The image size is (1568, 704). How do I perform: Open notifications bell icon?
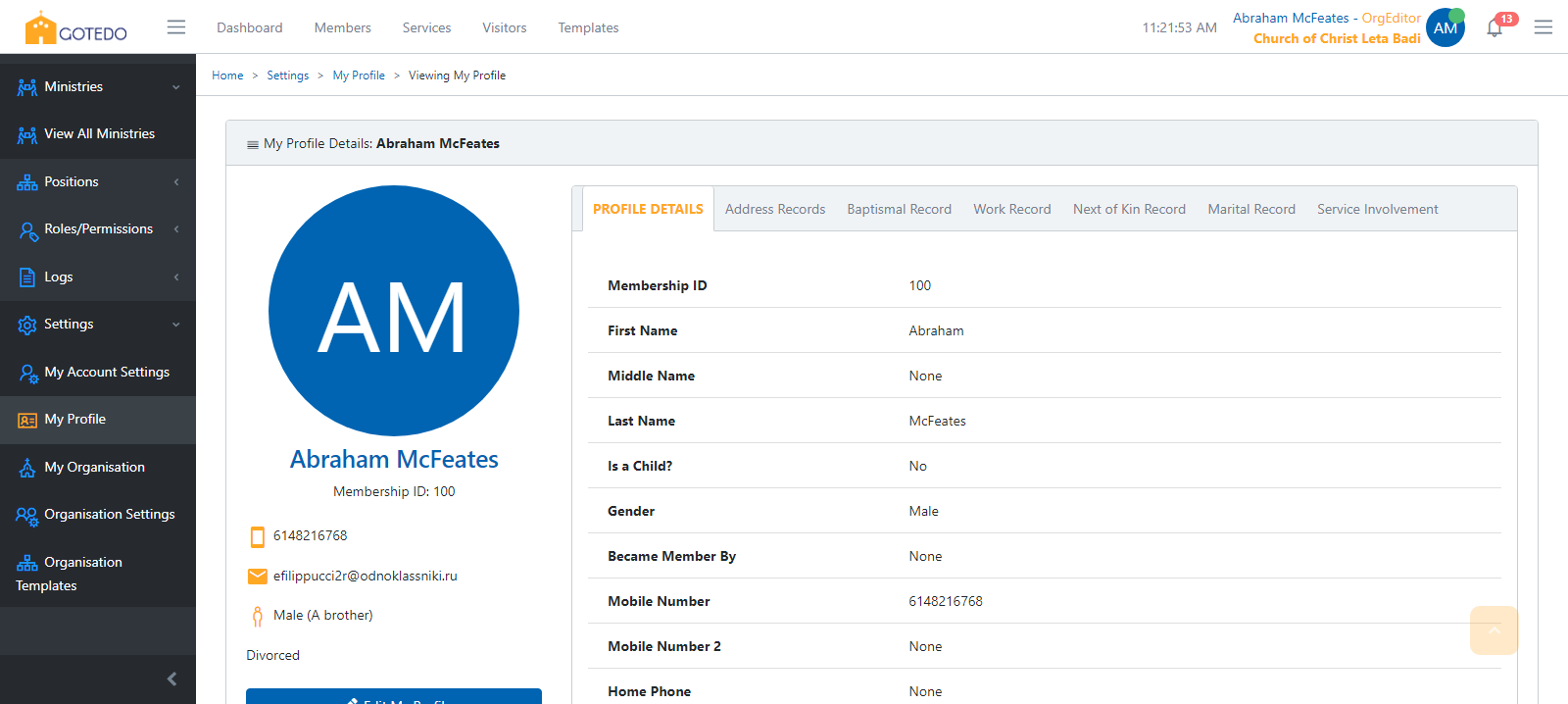(x=1494, y=27)
